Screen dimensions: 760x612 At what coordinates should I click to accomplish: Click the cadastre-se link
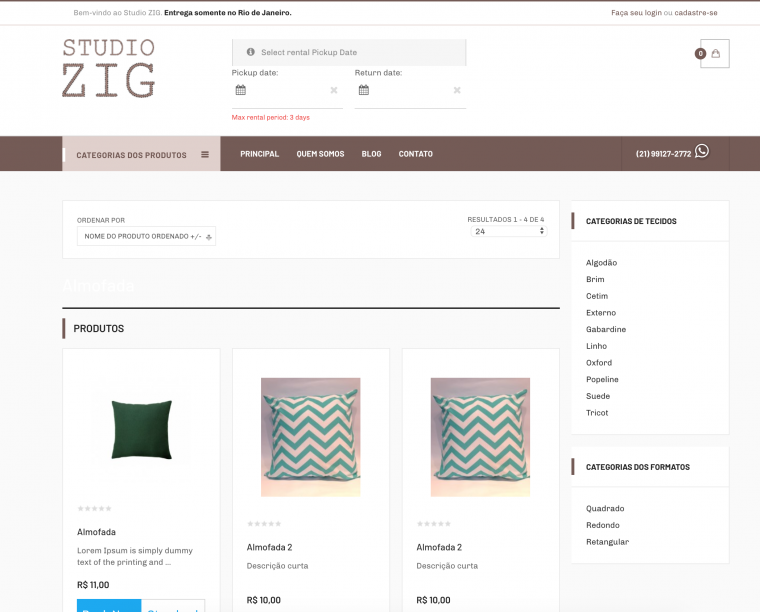(x=696, y=13)
